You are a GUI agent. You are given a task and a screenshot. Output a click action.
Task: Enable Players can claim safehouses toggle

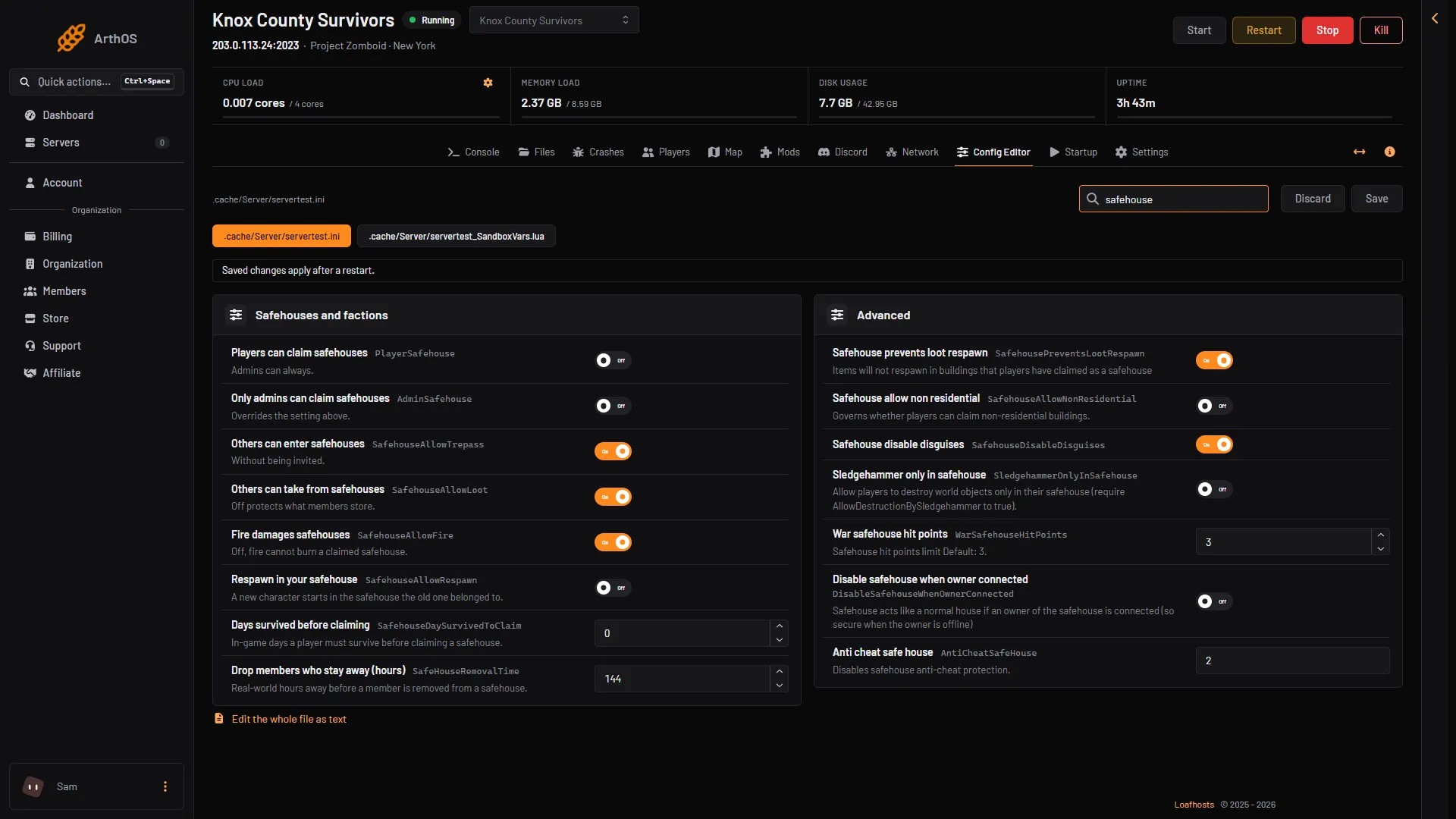613,360
